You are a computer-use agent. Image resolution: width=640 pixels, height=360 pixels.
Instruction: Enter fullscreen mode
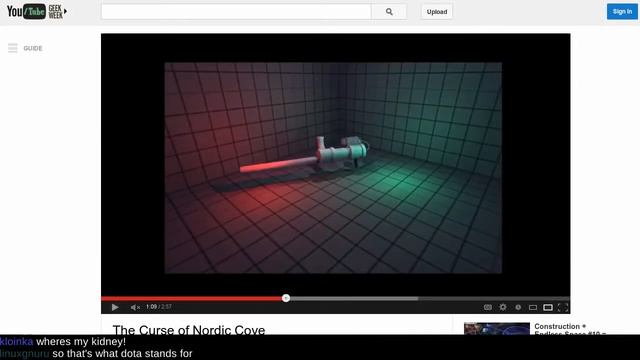563,307
